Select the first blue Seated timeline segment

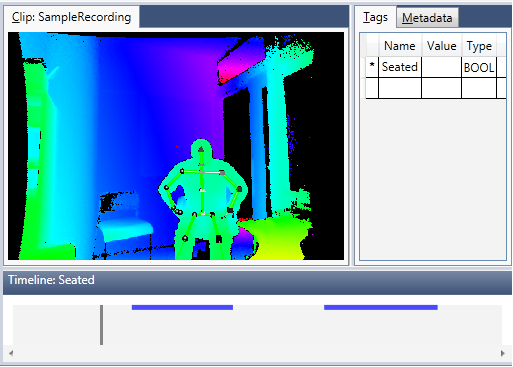[x=182, y=307]
